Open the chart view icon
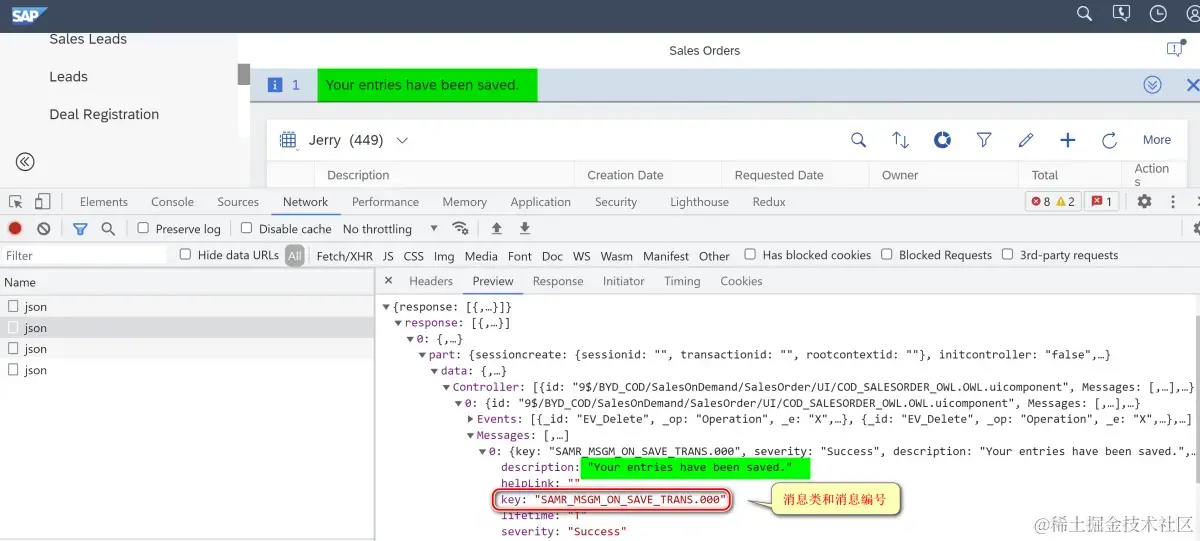 (942, 140)
